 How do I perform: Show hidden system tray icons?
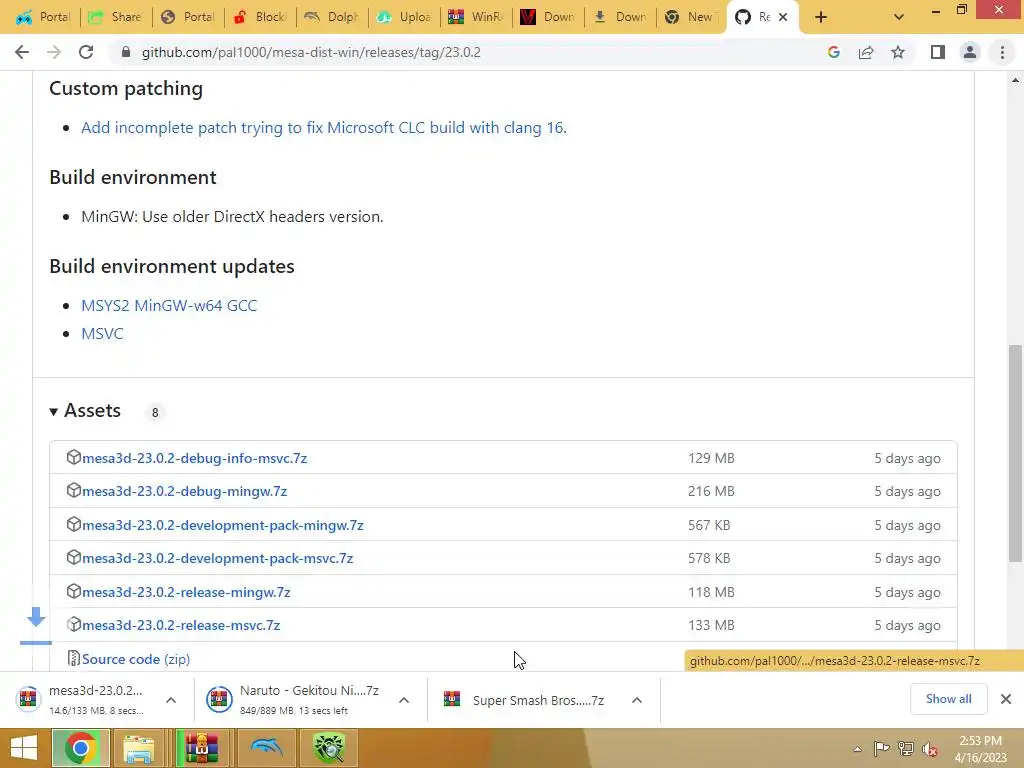[857, 749]
